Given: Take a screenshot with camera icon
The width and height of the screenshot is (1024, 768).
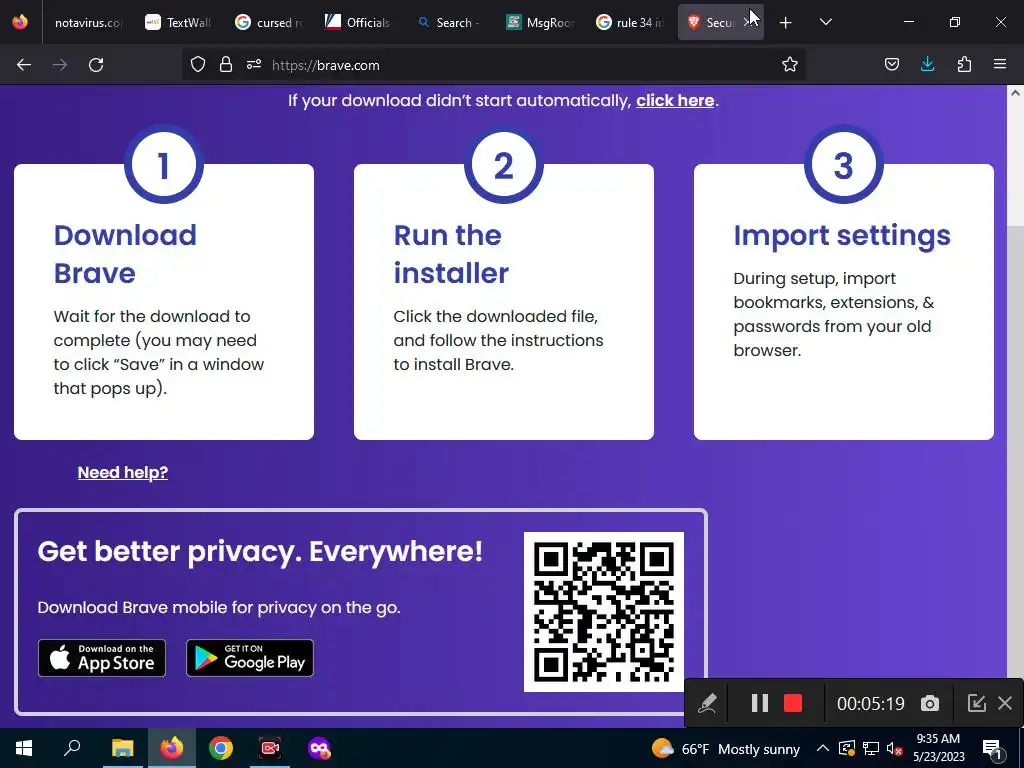Looking at the screenshot, I should [x=930, y=703].
